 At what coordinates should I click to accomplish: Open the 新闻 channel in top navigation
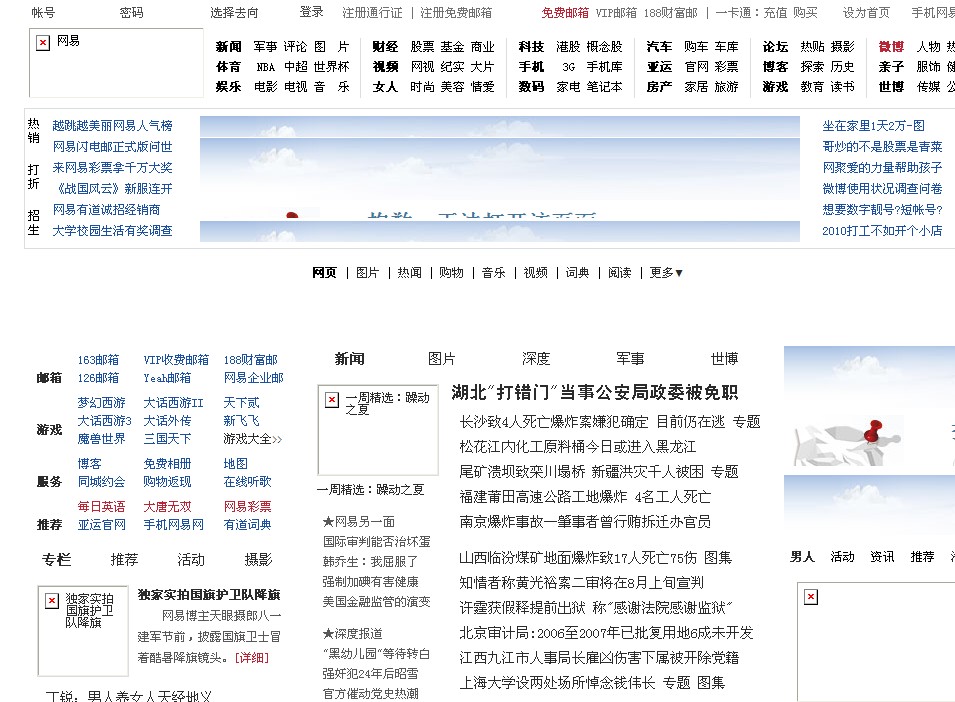pos(228,47)
